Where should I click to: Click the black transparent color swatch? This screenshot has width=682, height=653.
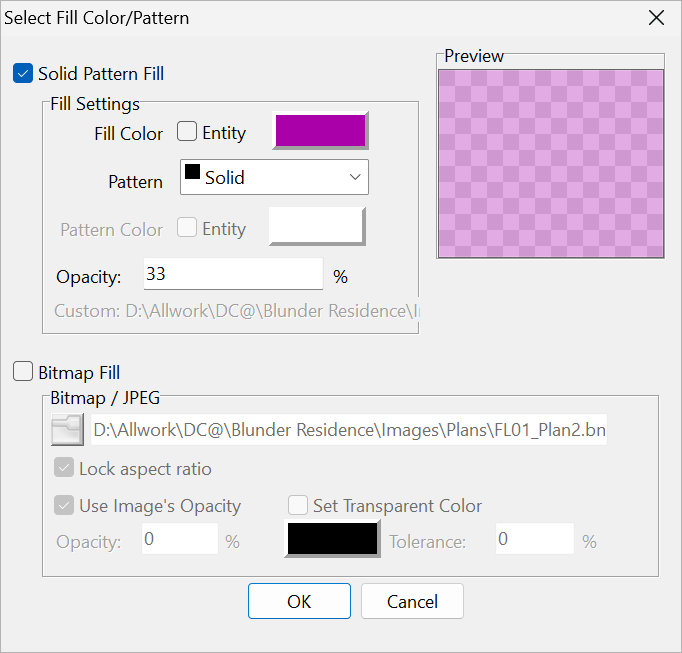(x=332, y=539)
